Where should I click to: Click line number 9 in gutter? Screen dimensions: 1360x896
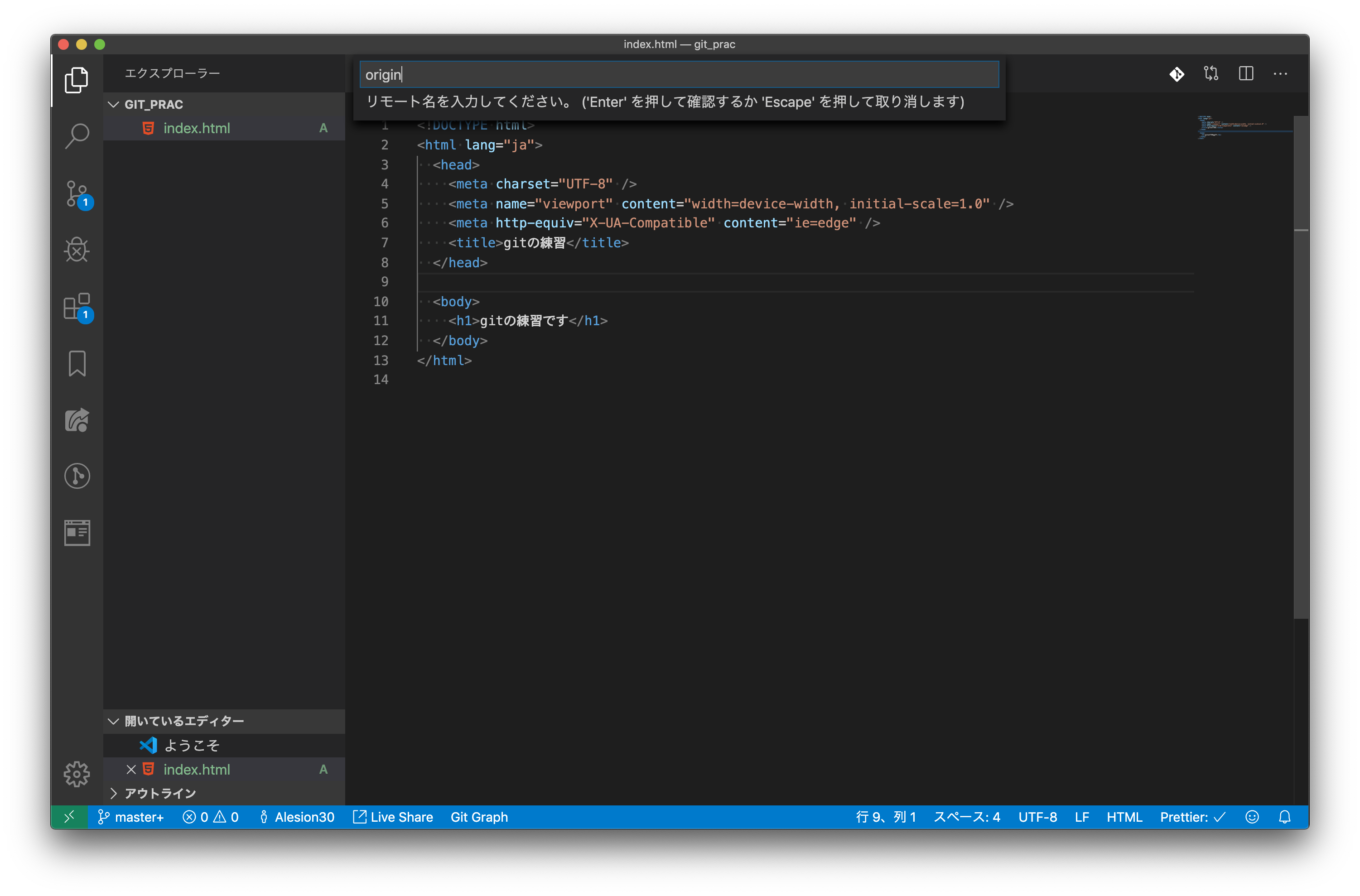click(385, 282)
